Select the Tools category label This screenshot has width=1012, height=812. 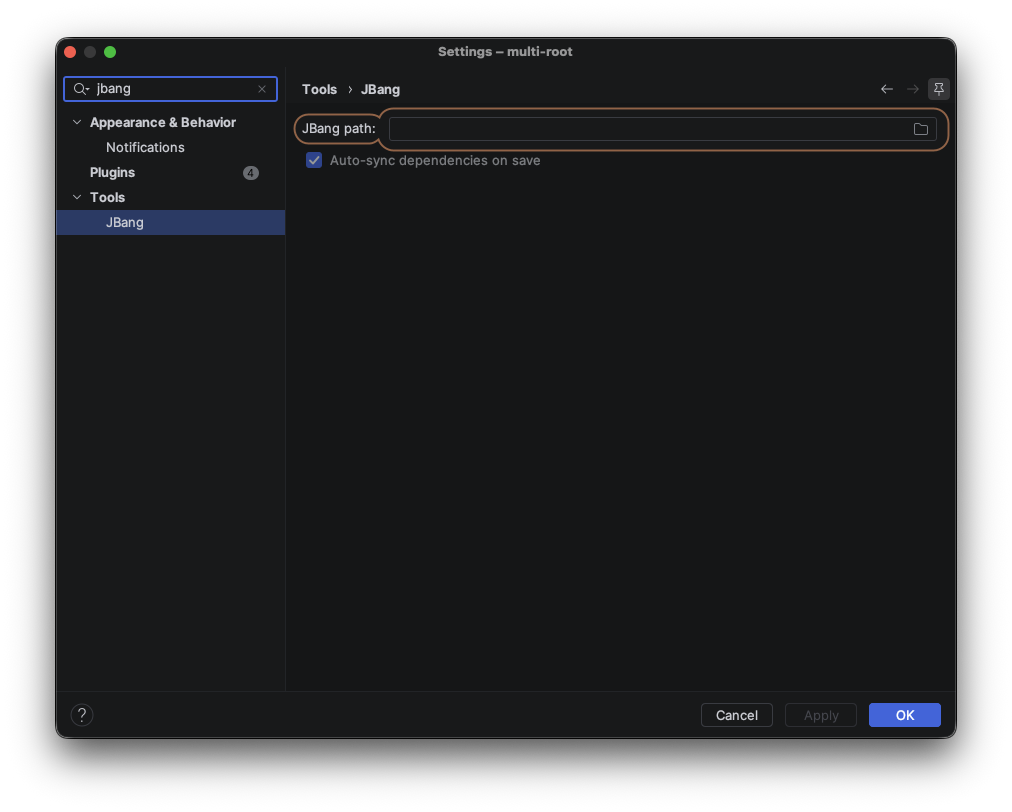[x=107, y=197]
